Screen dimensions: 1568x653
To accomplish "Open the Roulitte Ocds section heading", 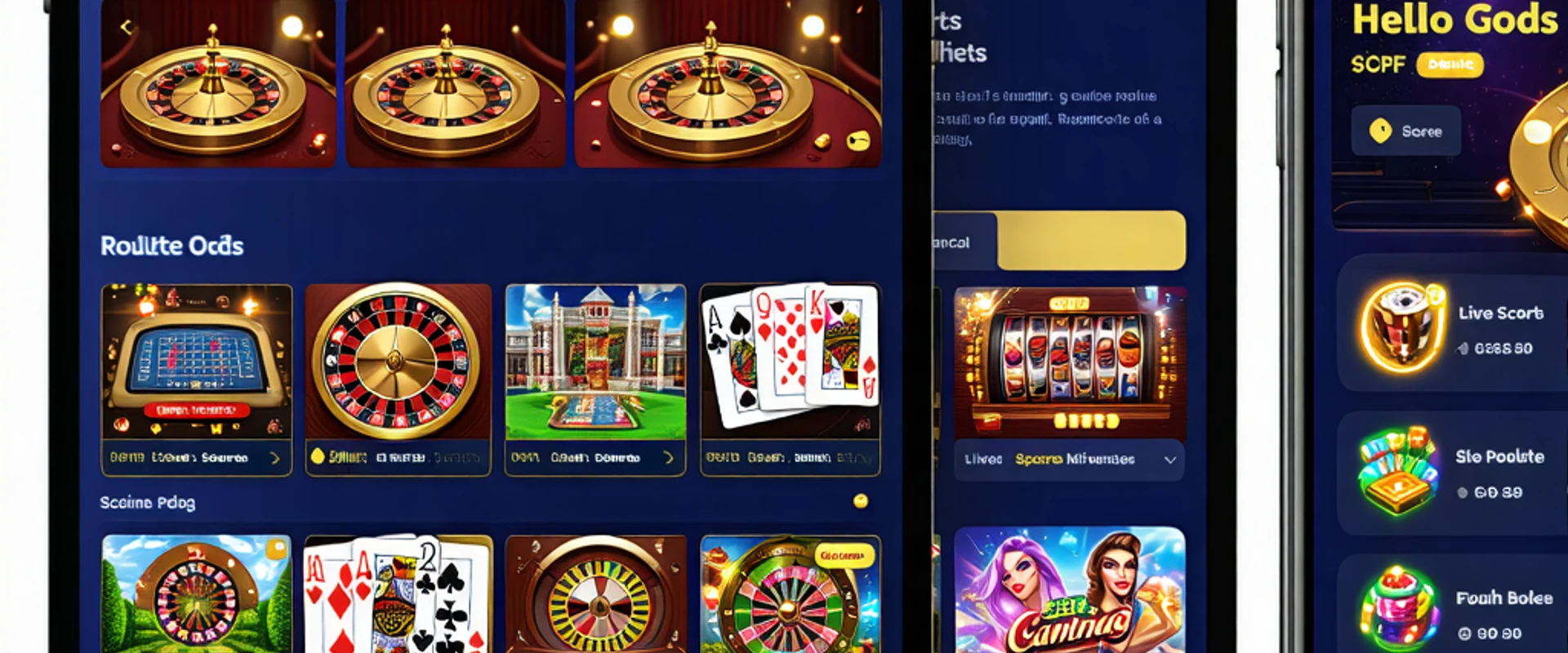I will click(171, 246).
